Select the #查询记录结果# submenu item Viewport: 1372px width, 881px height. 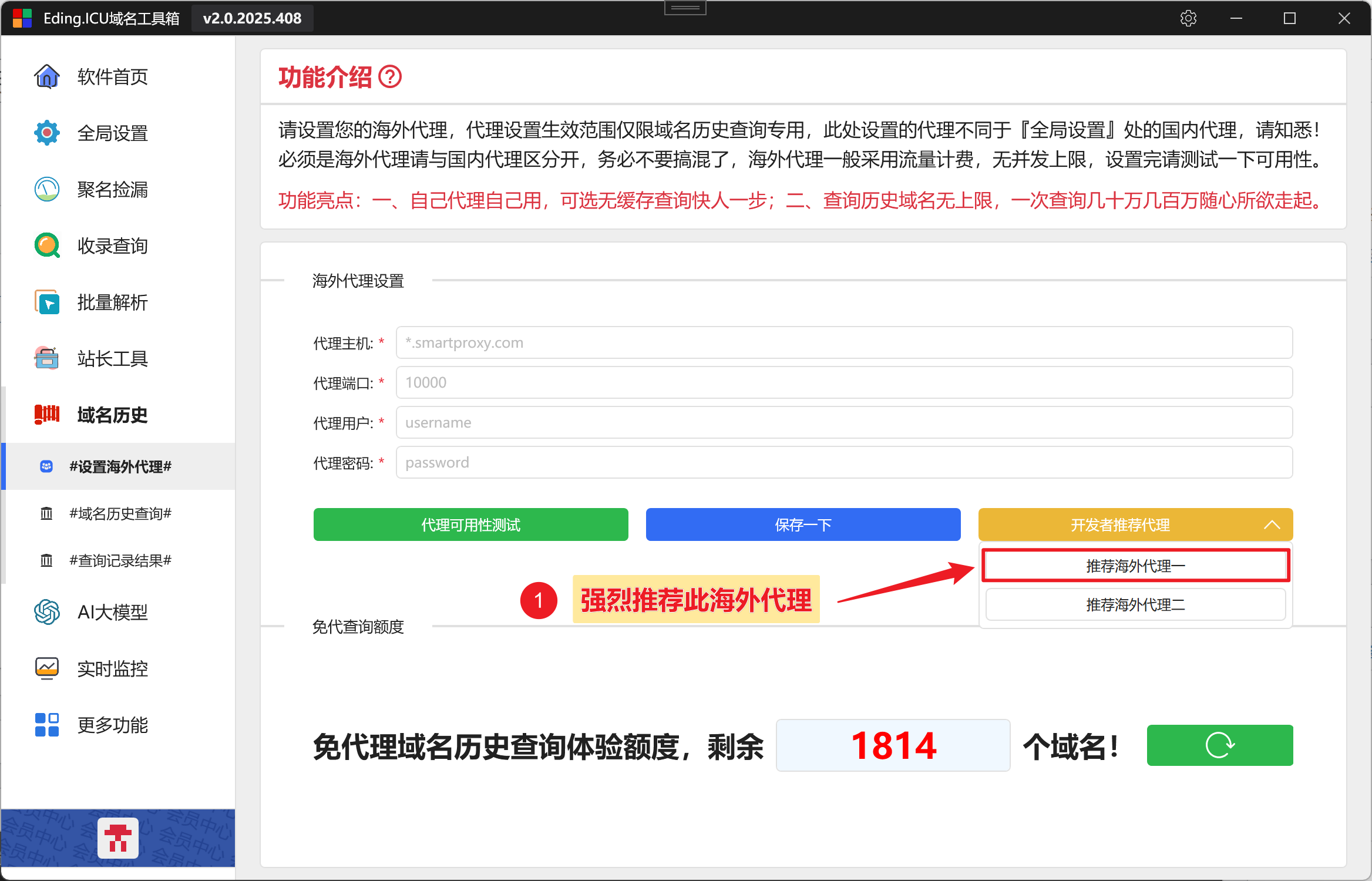pyautogui.click(x=118, y=561)
